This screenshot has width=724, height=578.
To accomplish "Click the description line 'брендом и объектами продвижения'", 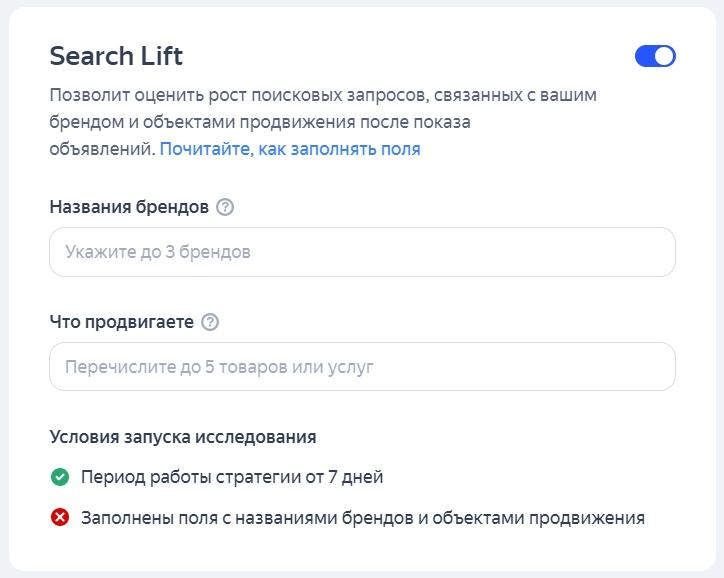I will tap(260, 122).
